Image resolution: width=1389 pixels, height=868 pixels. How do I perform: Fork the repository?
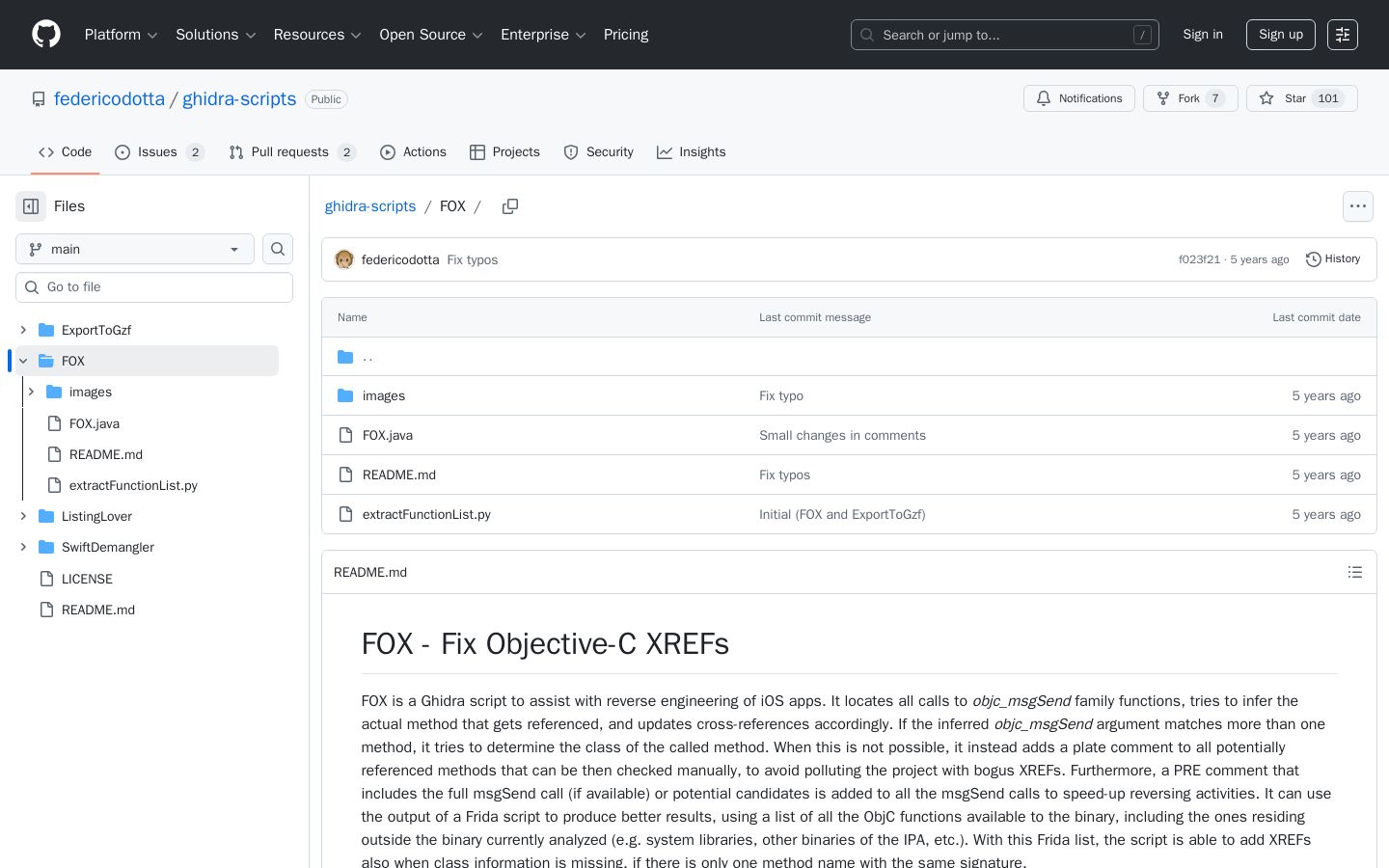coord(1190,98)
